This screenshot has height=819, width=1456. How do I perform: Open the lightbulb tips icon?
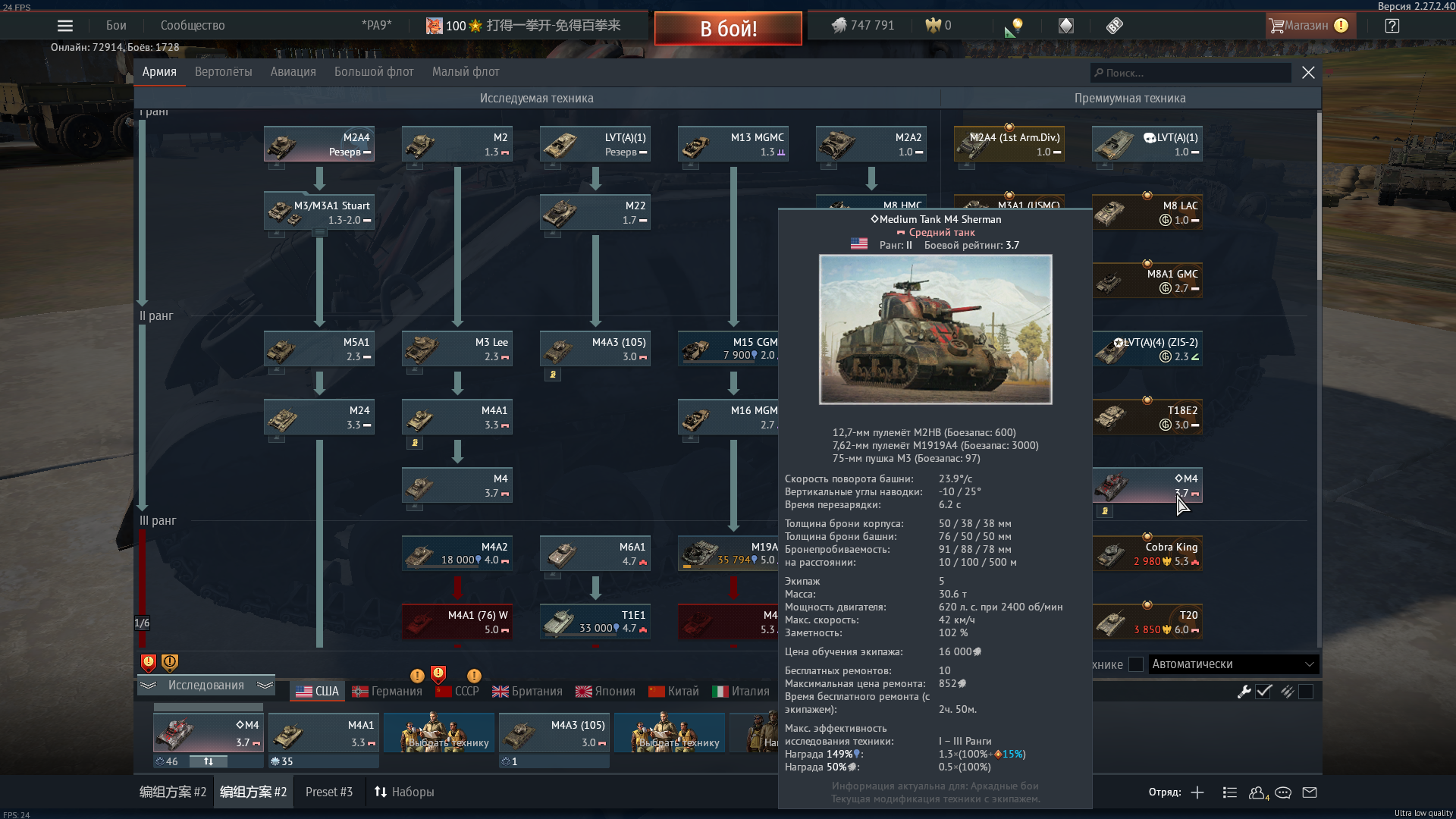click(x=1015, y=27)
